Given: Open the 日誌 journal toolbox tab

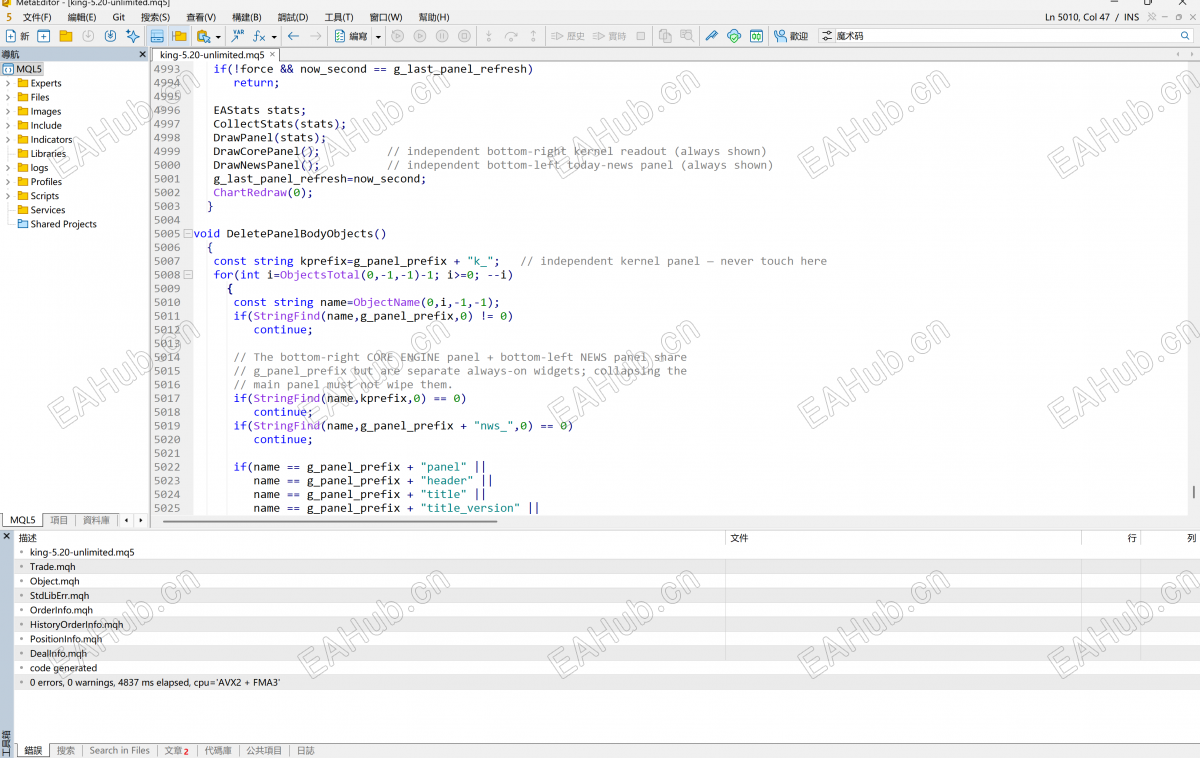Looking at the screenshot, I should pyautogui.click(x=305, y=750).
